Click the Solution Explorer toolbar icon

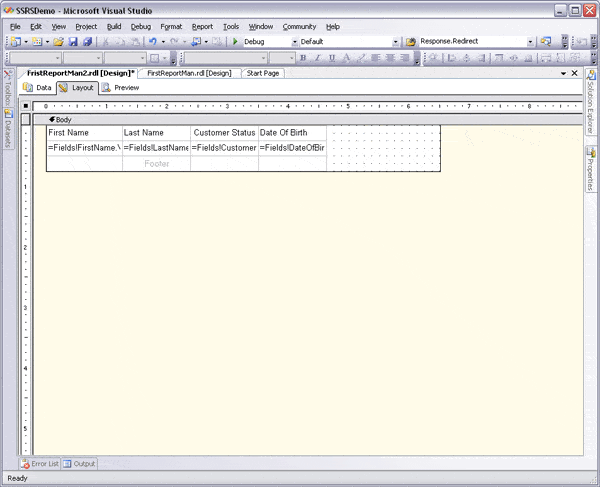point(546,41)
